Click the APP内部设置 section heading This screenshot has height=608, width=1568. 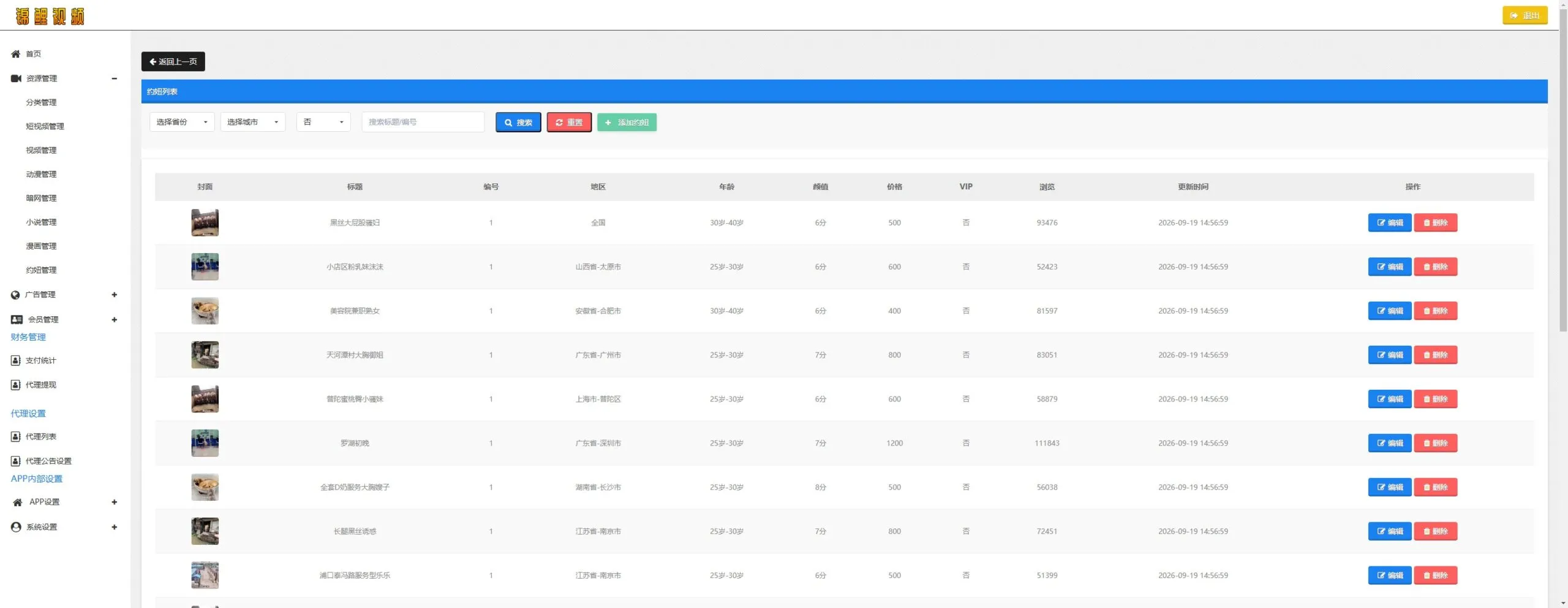pos(37,479)
